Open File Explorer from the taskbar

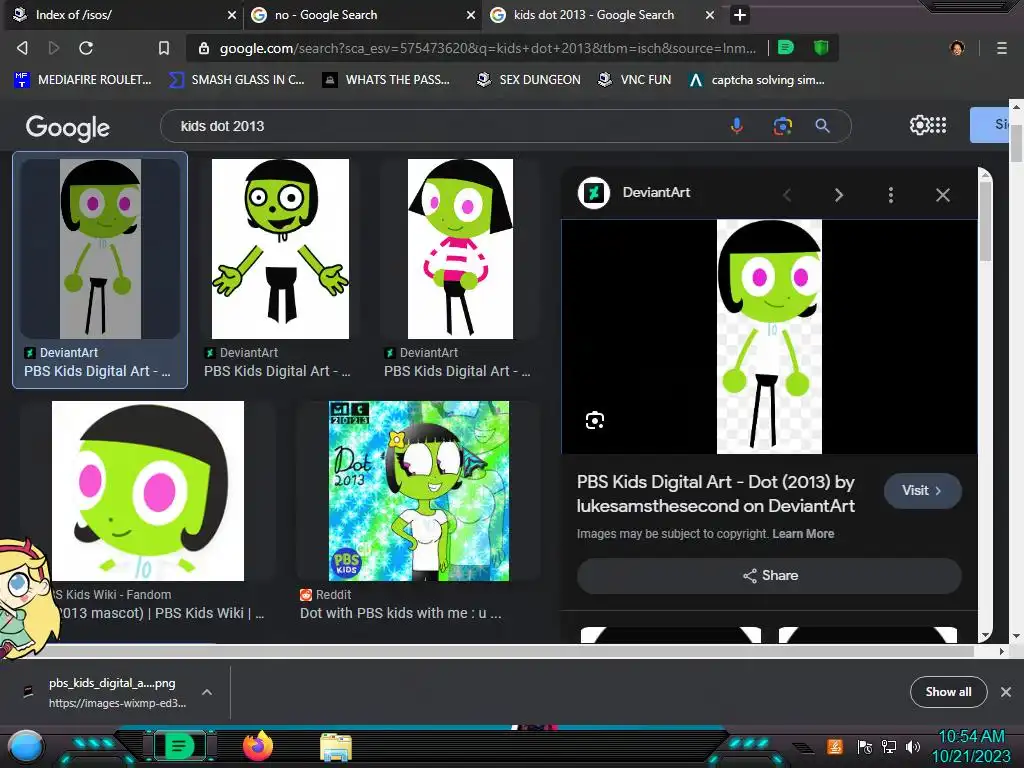click(x=336, y=747)
